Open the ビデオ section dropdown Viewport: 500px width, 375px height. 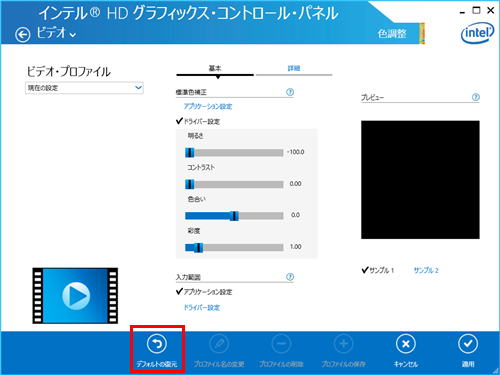coord(56,33)
